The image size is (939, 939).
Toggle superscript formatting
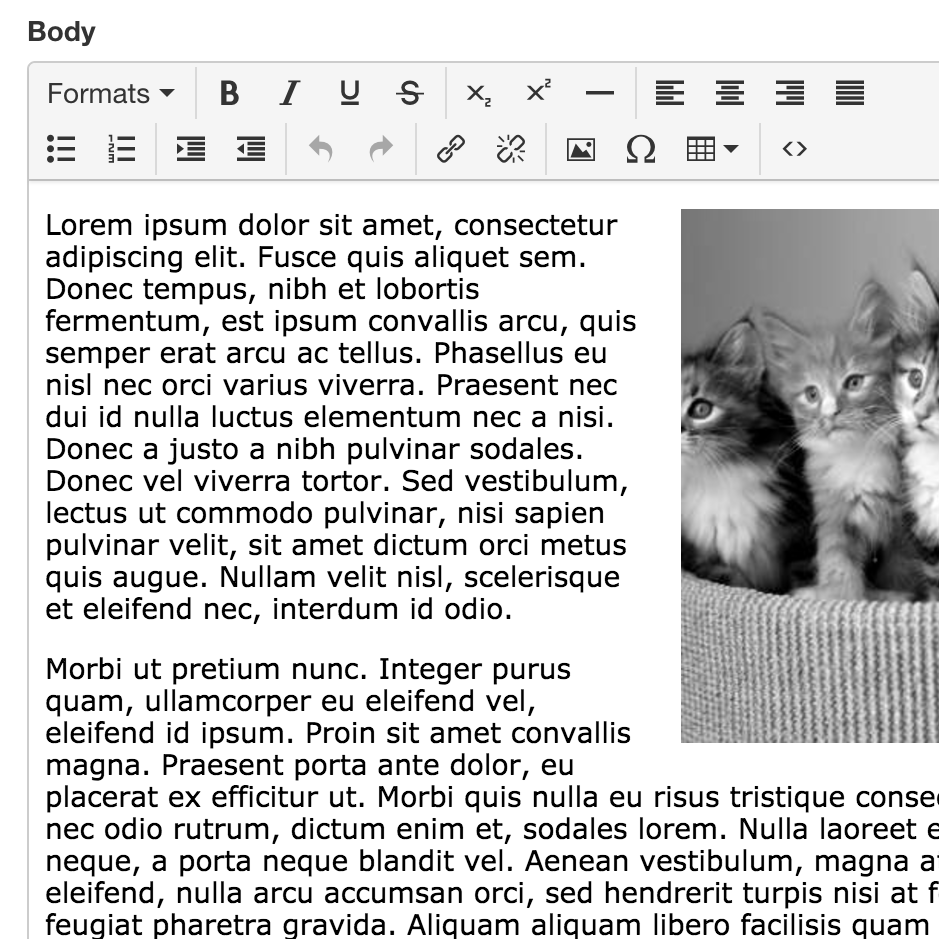(x=539, y=93)
